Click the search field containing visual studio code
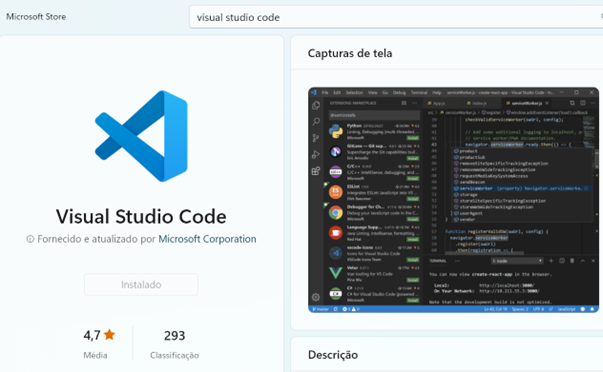Image resolution: width=603 pixels, height=372 pixels. [396, 17]
